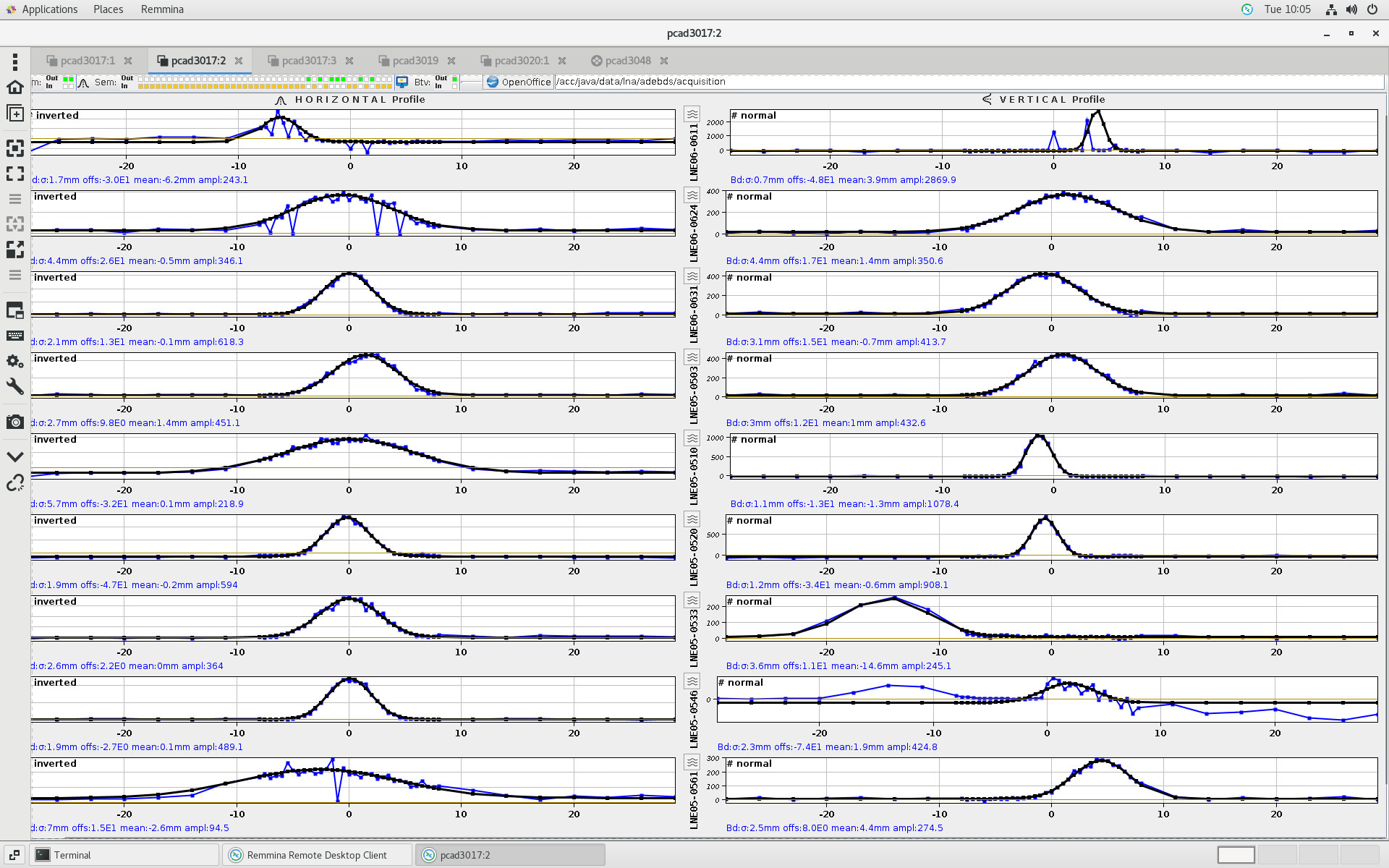Viewport: 1389px width, 868px height.
Task: Click the home icon in sidebar
Action: click(14, 88)
